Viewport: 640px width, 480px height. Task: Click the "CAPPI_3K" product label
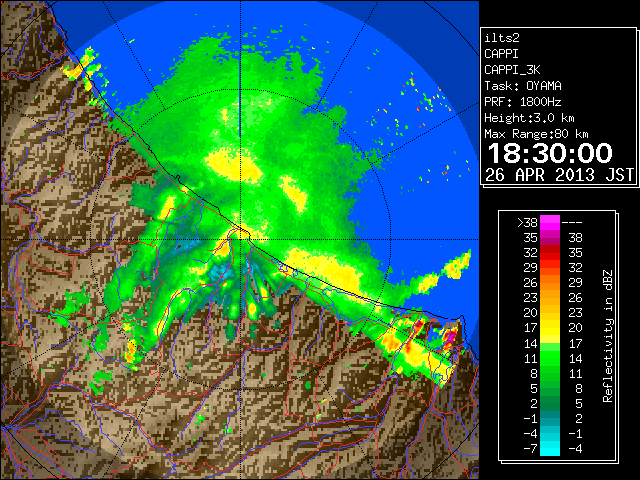[x=512, y=70]
